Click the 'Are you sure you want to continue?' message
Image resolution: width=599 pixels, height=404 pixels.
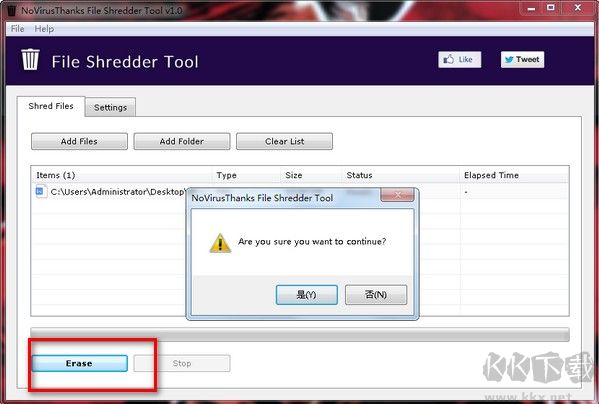point(312,242)
